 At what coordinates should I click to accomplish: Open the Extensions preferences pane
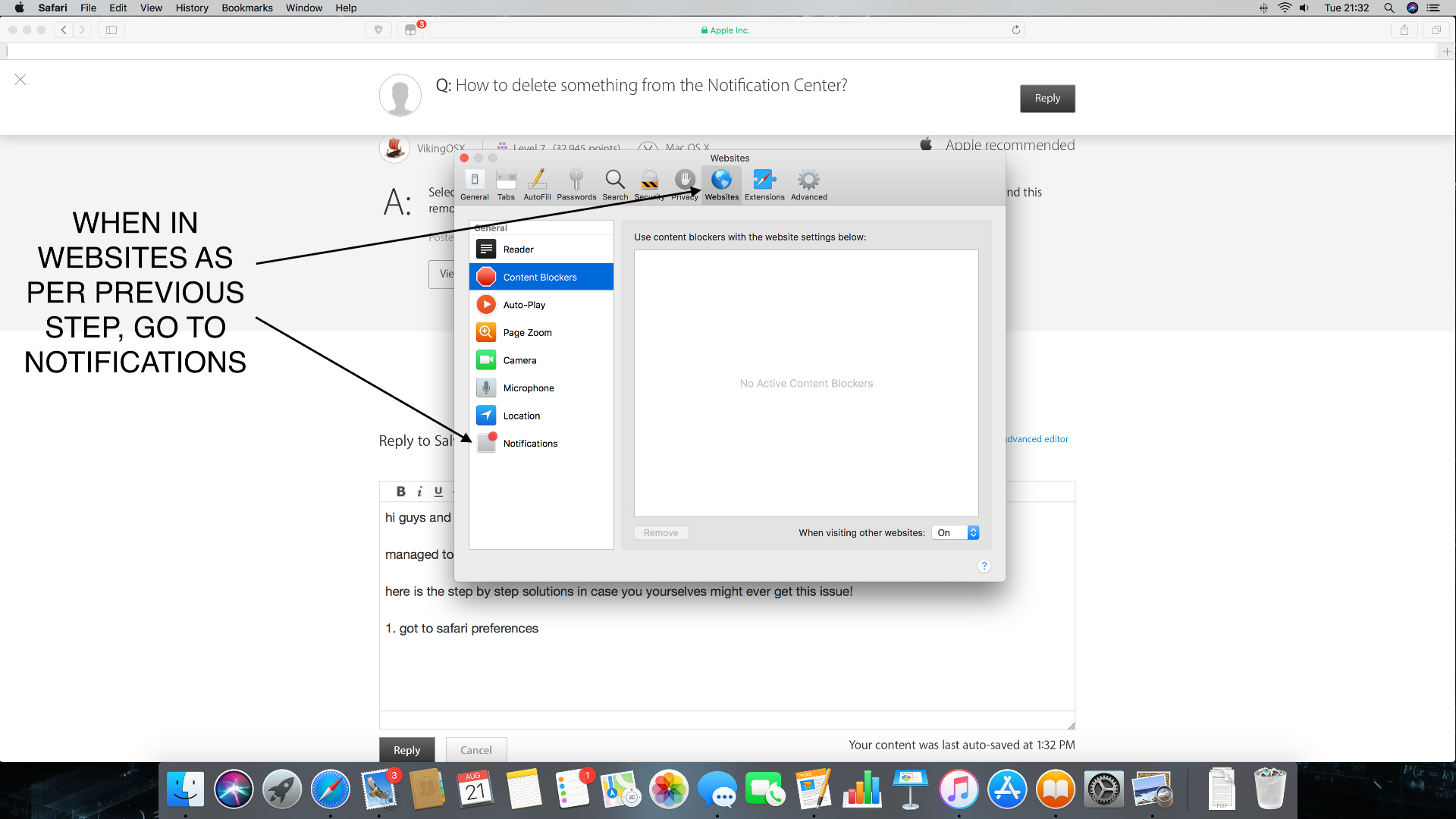tap(764, 184)
